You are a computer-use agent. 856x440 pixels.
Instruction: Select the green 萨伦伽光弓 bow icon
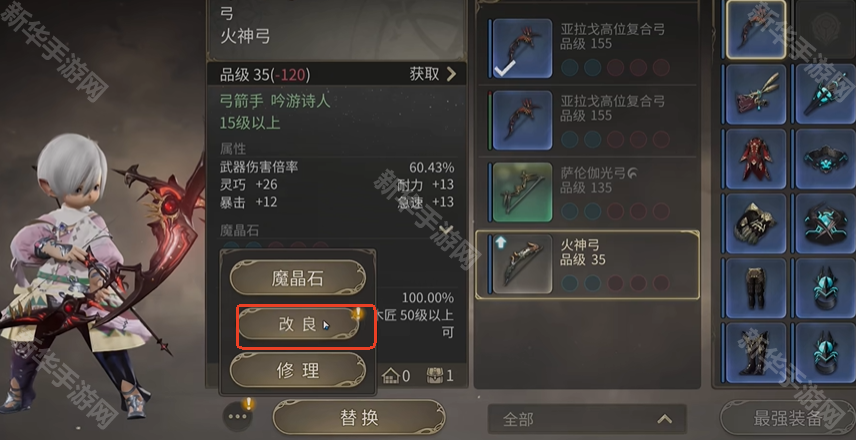pyautogui.click(x=521, y=192)
